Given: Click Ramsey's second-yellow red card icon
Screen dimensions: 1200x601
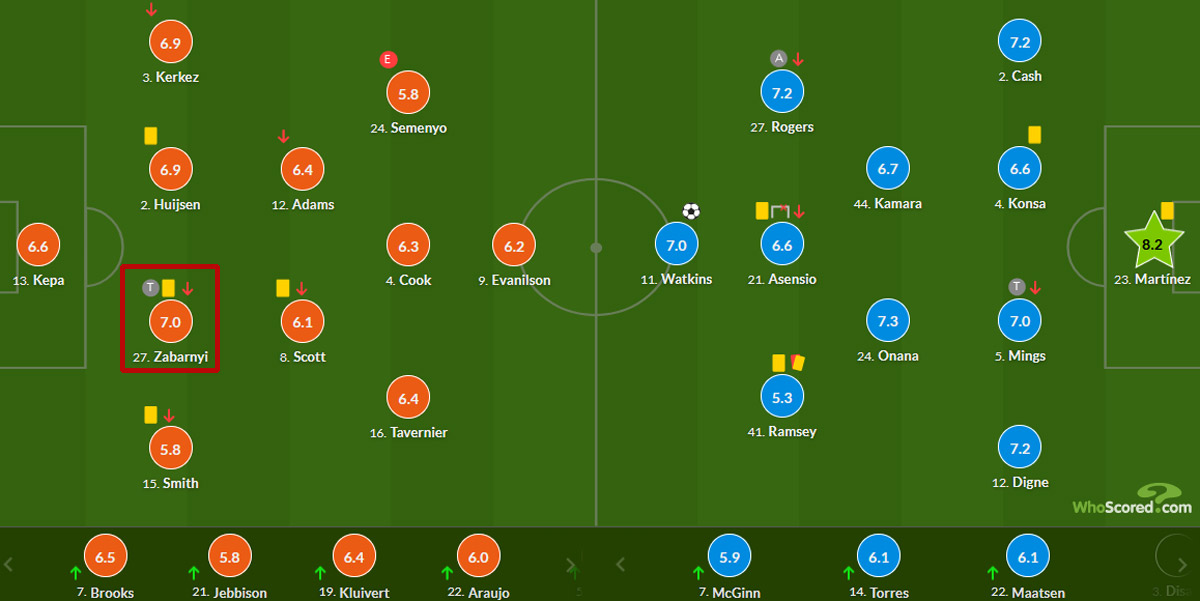Looking at the screenshot, I should pyautogui.click(x=797, y=363).
